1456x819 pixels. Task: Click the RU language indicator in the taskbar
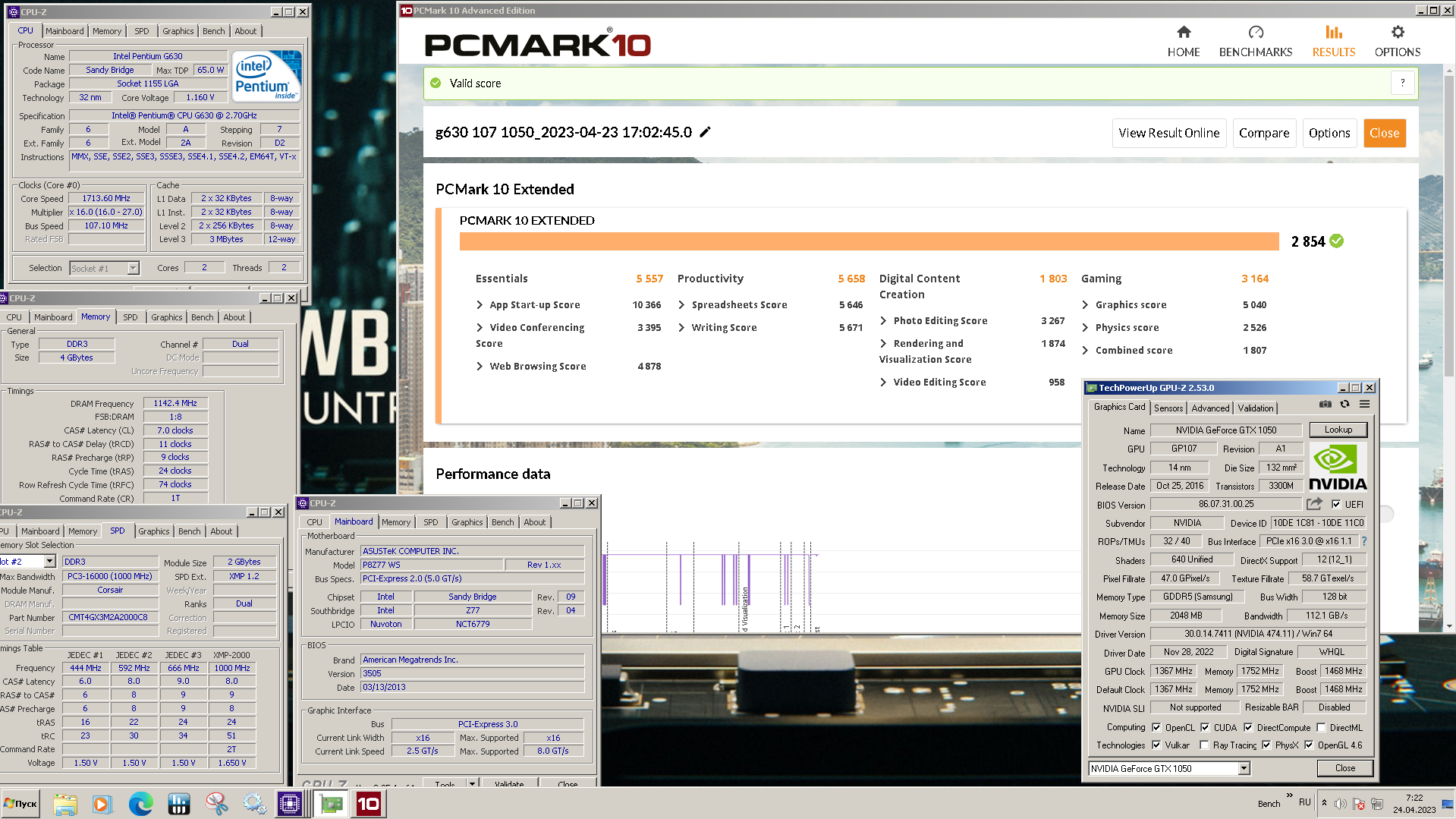point(1304,802)
